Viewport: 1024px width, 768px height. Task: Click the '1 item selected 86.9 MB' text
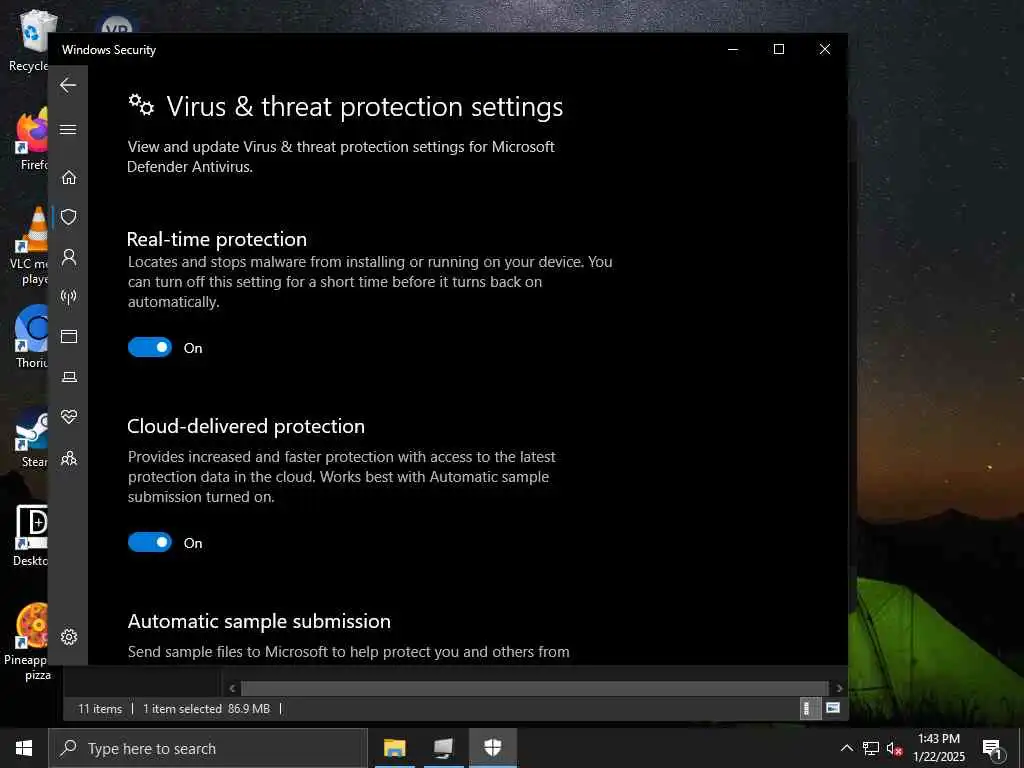(206, 709)
